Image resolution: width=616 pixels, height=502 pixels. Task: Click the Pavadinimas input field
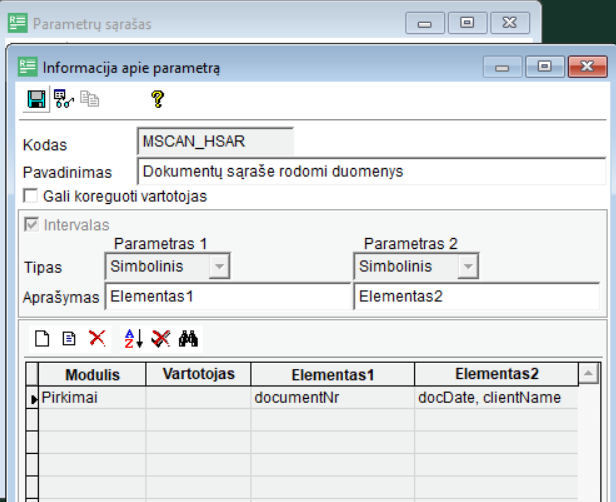tap(371, 171)
